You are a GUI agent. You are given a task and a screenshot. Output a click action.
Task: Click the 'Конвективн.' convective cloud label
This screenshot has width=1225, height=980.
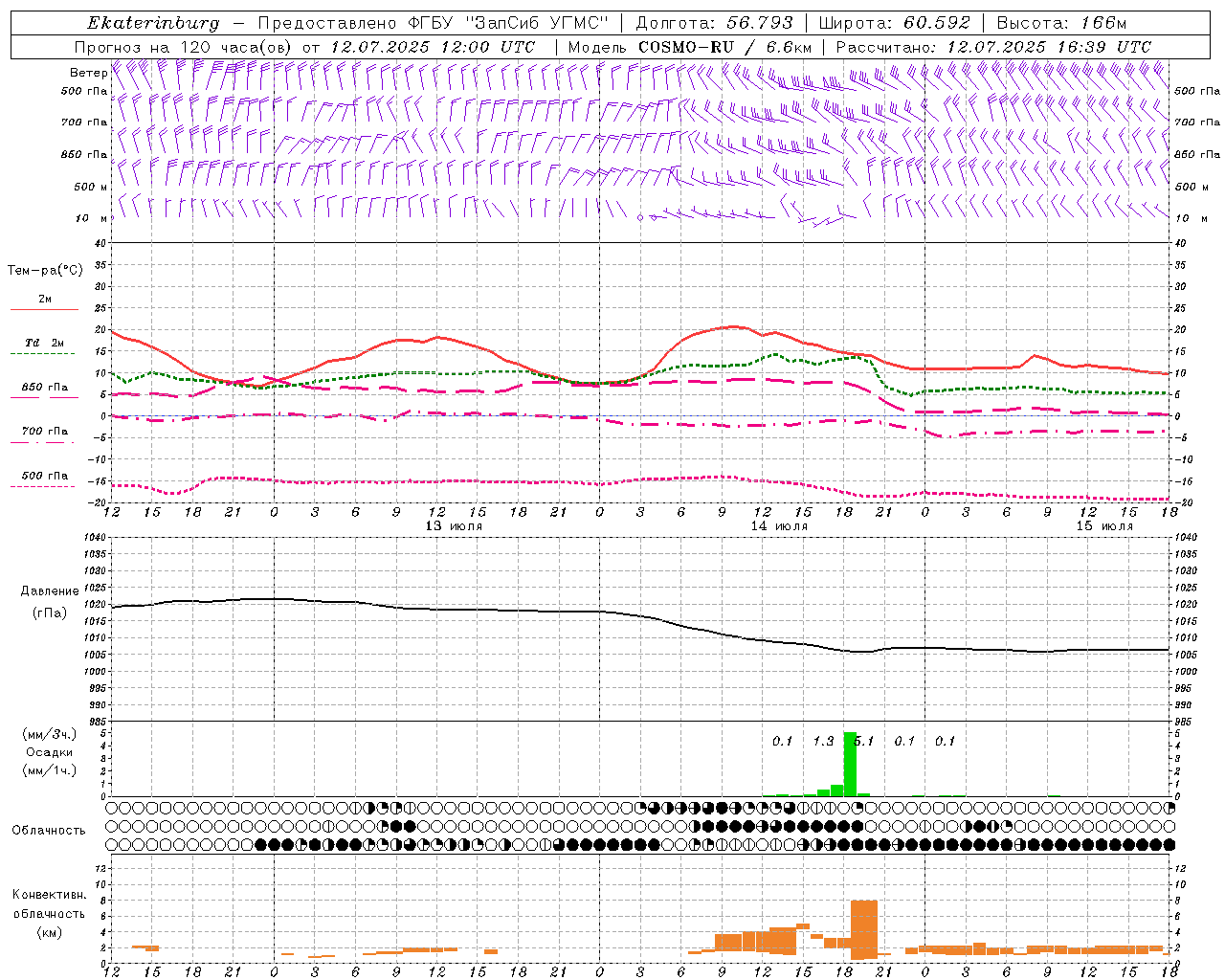pos(50,895)
